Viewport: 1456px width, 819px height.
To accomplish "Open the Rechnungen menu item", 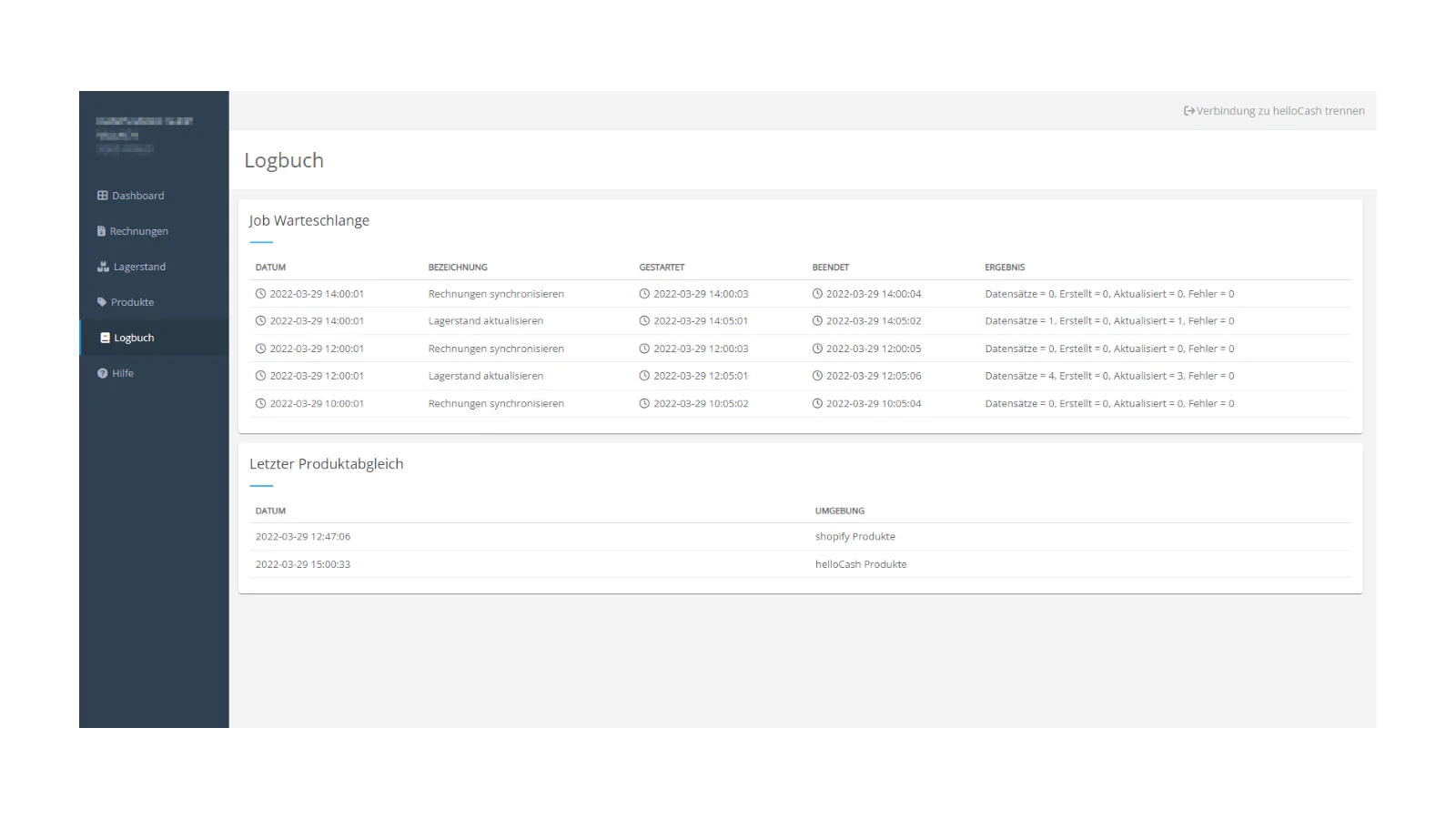I will pyautogui.click(x=138, y=231).
